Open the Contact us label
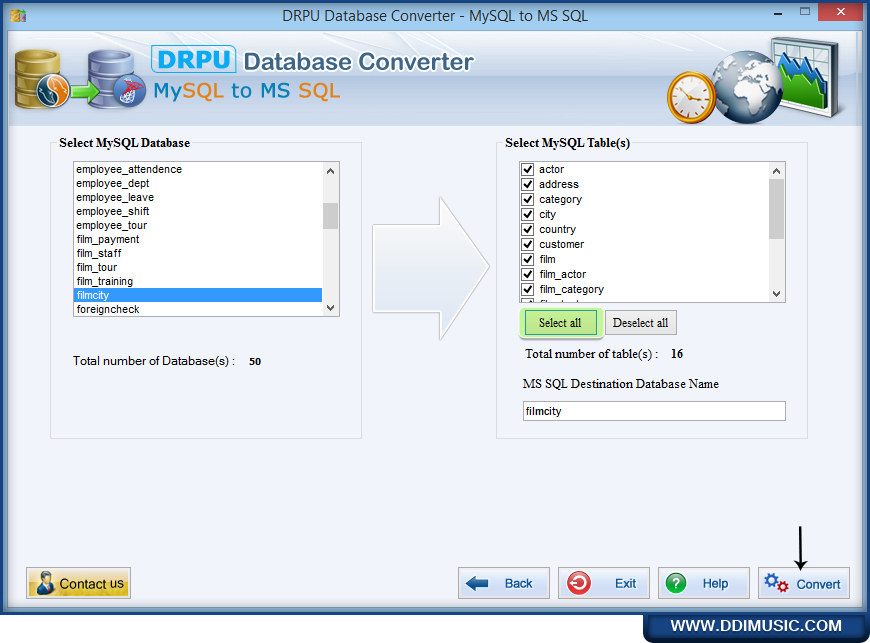 (92, 584)
